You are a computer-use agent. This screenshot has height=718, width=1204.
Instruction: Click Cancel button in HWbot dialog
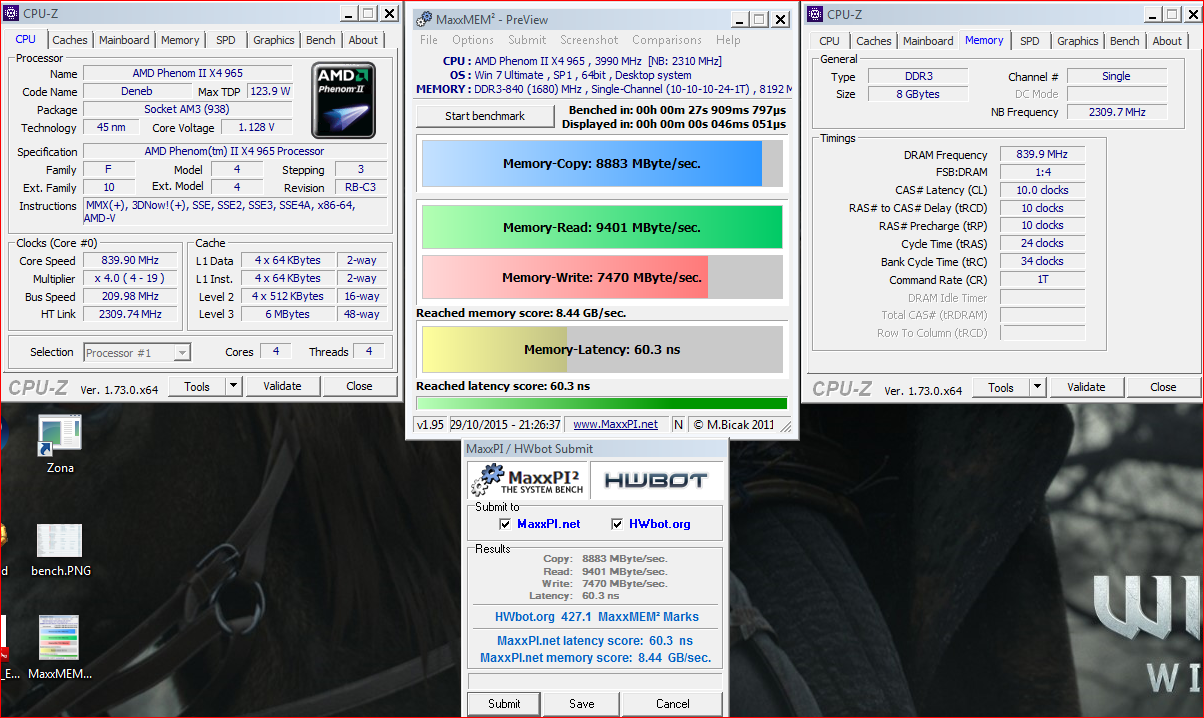click(x=673, y=703)
